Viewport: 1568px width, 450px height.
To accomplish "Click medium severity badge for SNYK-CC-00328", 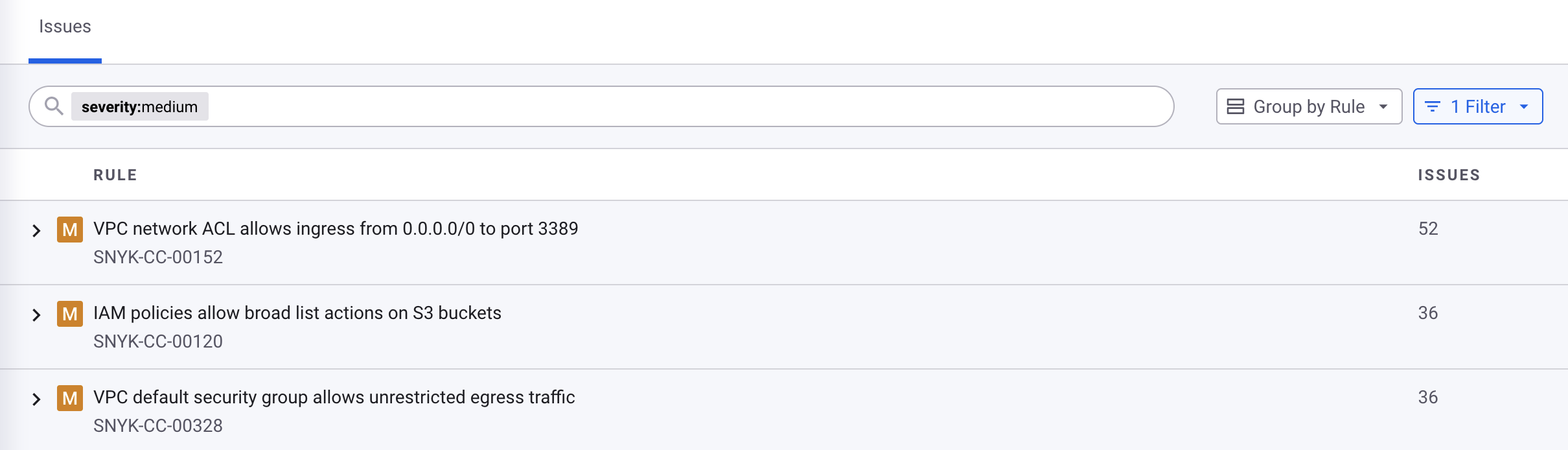I will click(x=70, y=398).
